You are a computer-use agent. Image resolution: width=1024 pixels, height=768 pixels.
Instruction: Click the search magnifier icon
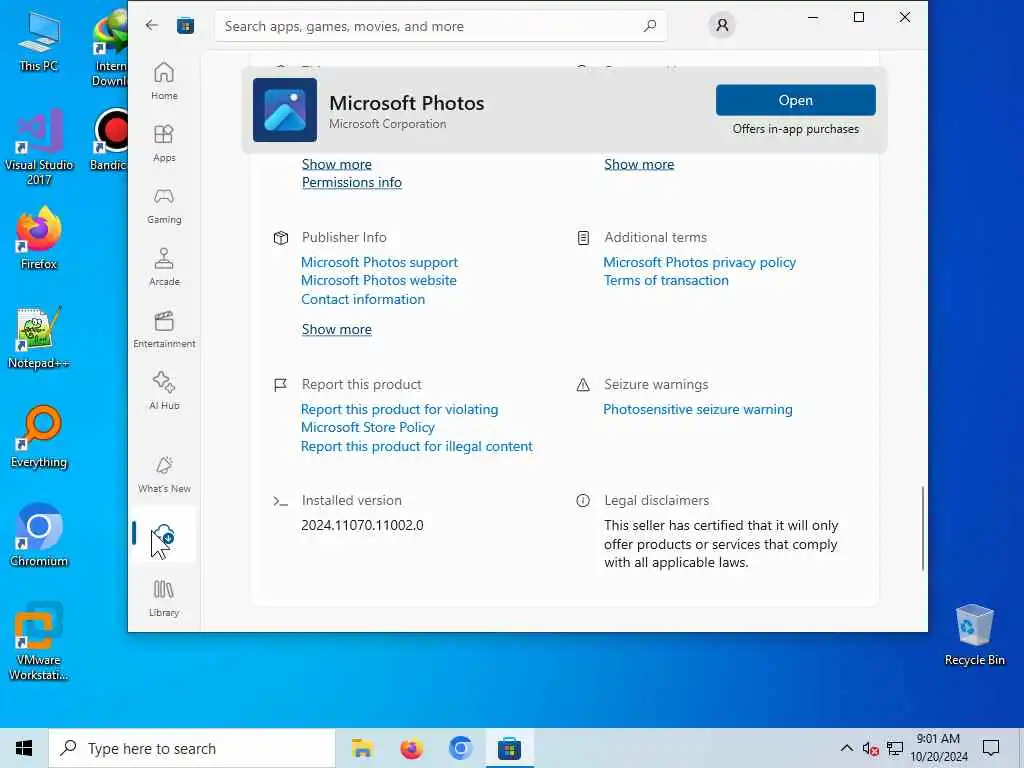pos(649,26)
